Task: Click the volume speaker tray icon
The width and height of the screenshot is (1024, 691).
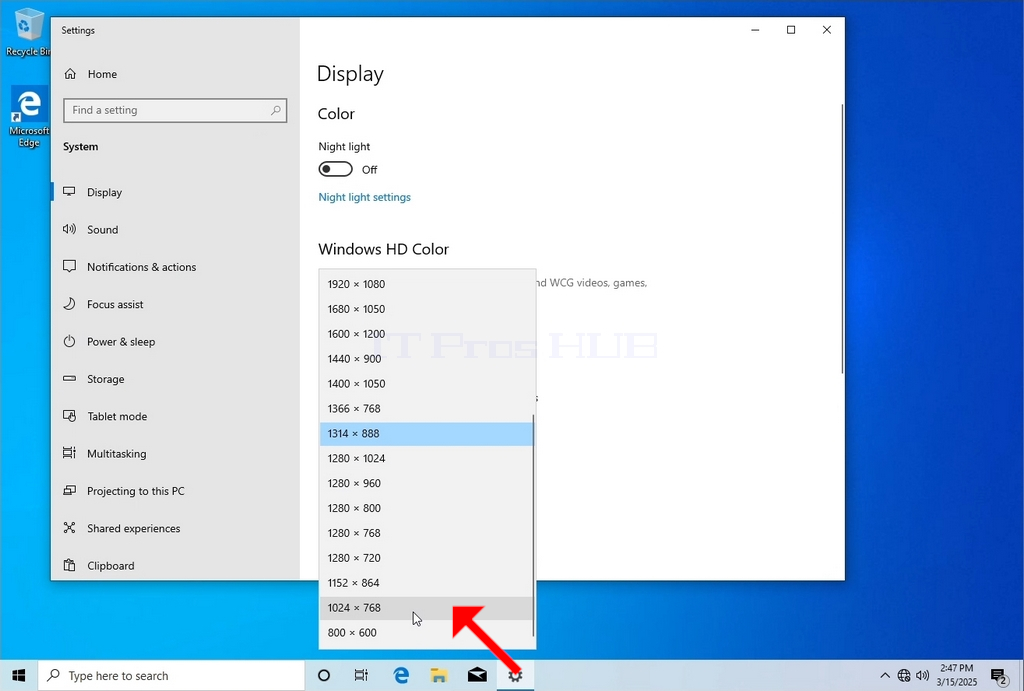Action: pos(923,675)
